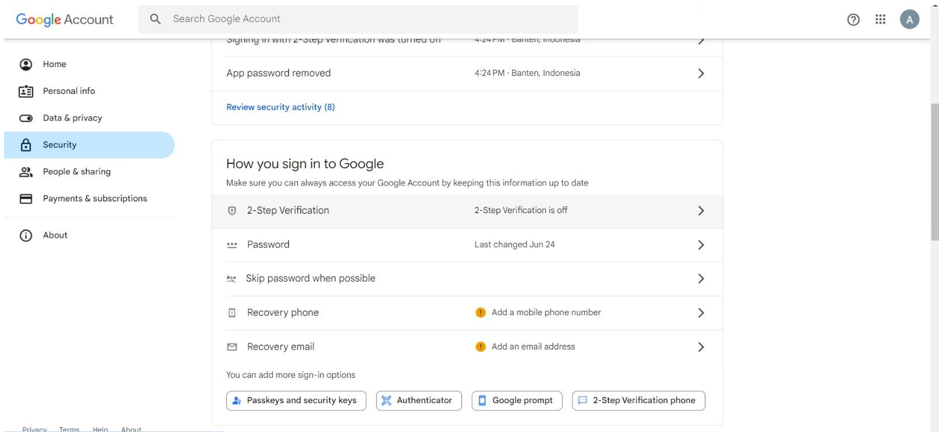Select the Security sidebar item

click(x=89, y=145)
